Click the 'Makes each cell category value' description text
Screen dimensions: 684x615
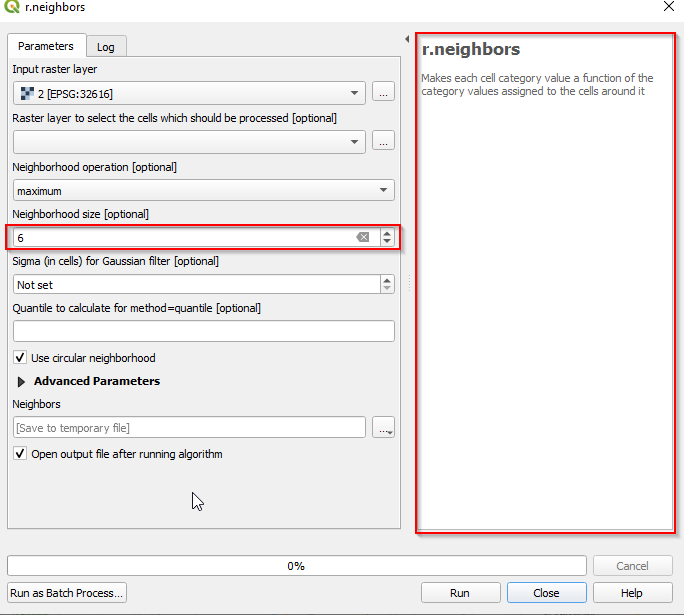point(537,85)
